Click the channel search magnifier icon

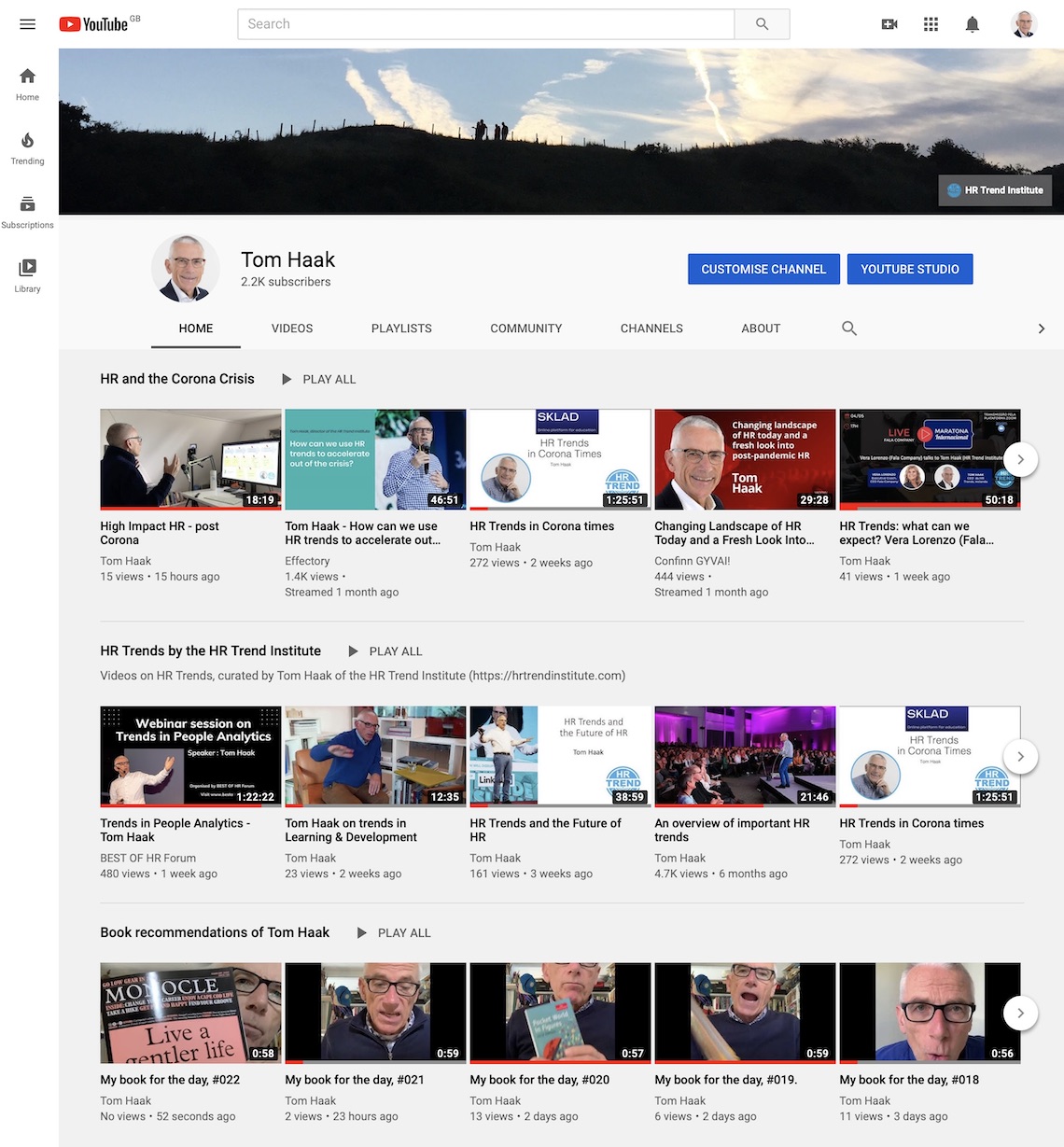coord(849,329)
